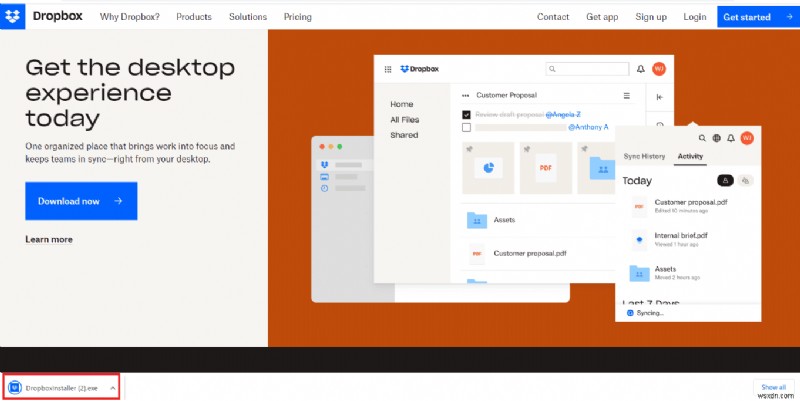Select All Files in the preview sidebar

tap(405, 120)
